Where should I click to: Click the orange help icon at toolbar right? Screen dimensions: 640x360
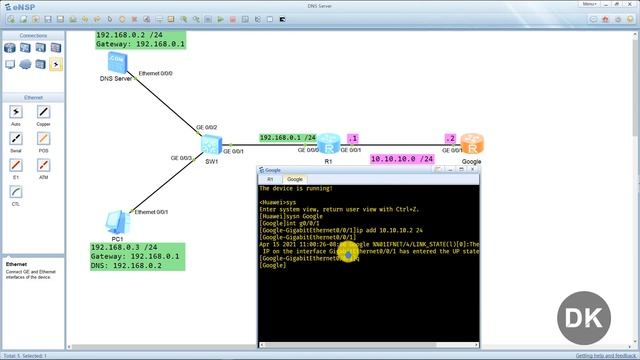point(630,19)
